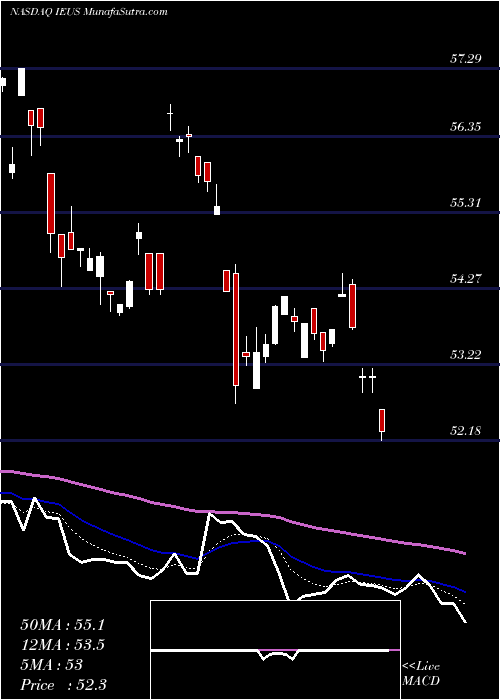Screen dimensions: 500x700
Task: Select the 56.35 price level label
Action: [x=465, y=127]
